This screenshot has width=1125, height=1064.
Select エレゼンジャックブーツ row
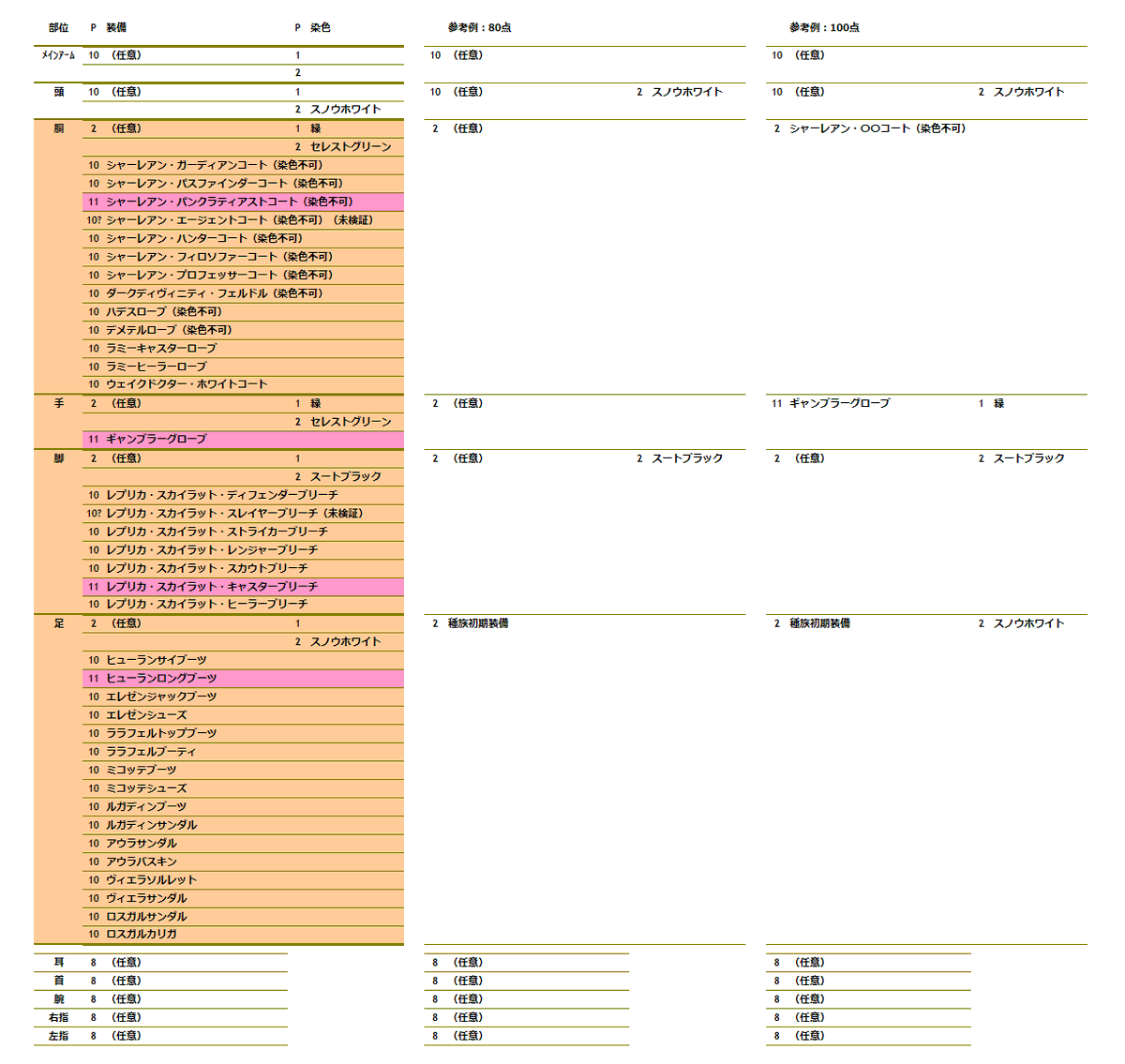click(244, 697)
